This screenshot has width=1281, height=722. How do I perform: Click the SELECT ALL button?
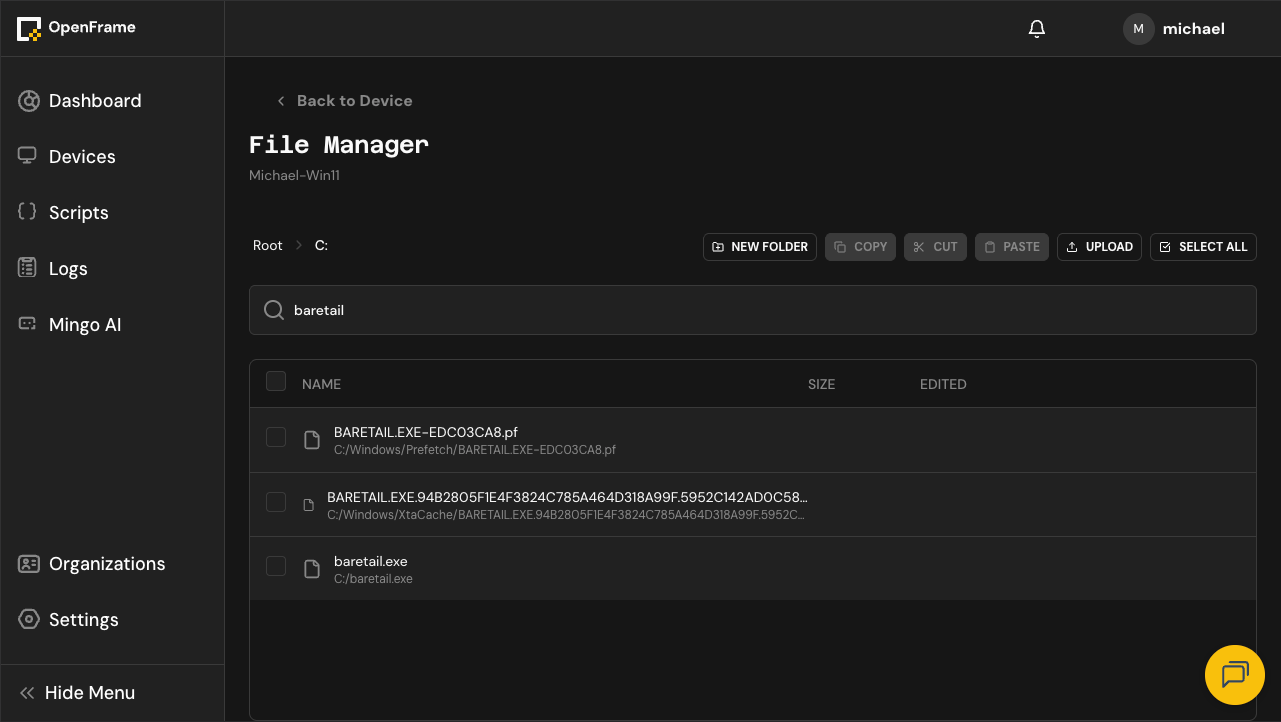[1203, 247]
